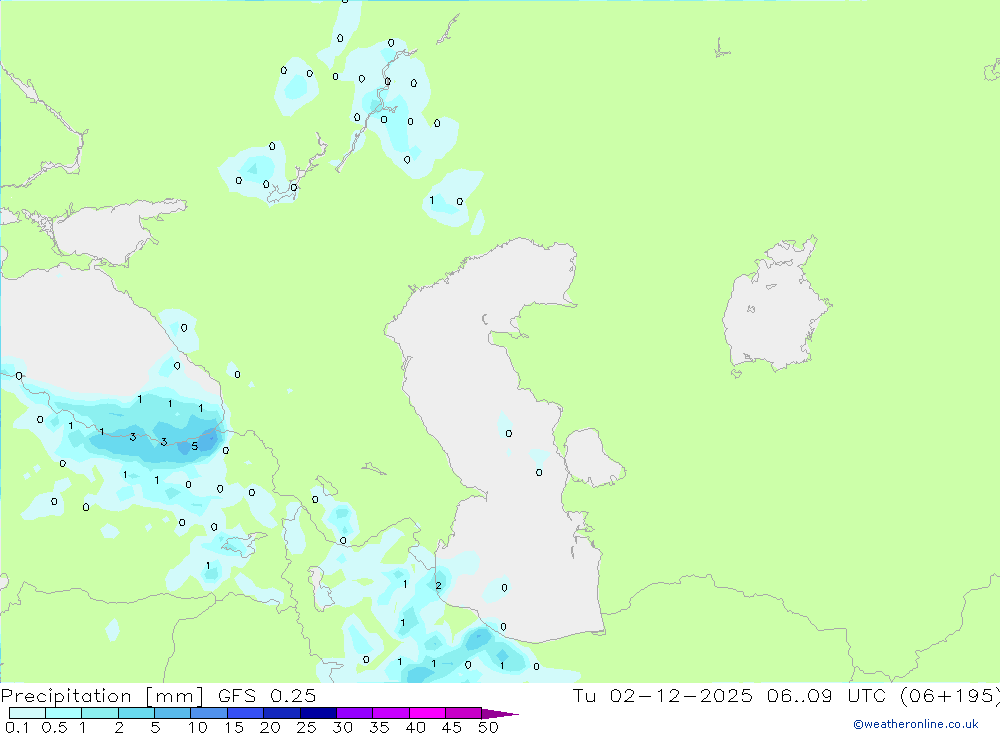Click the '2' value on the map near the Caspian coast
The height and width of the screenshot is (733, 1000).
click(438, 586)
